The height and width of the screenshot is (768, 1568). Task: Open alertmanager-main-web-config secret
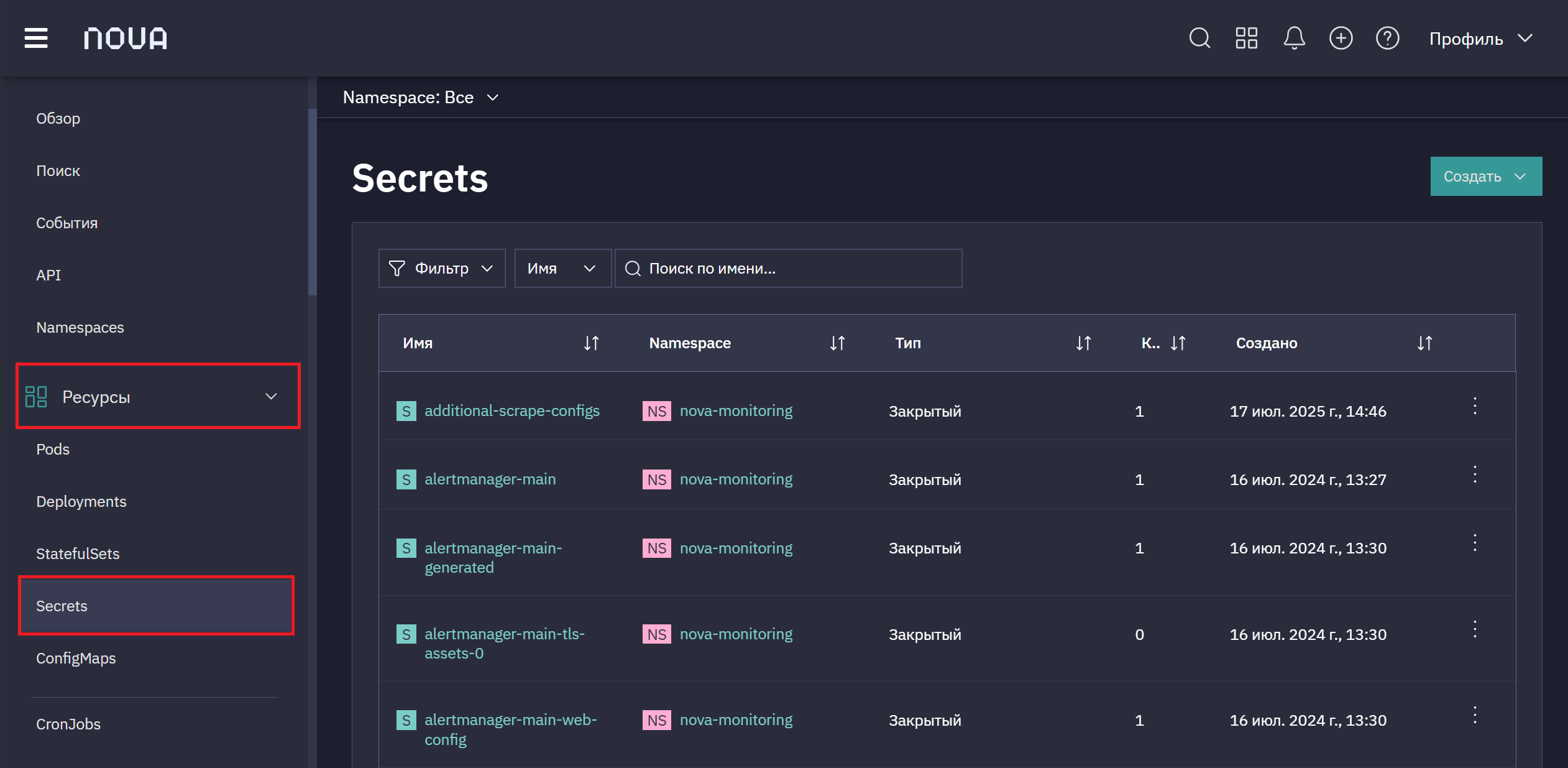[x=511, y=729]
